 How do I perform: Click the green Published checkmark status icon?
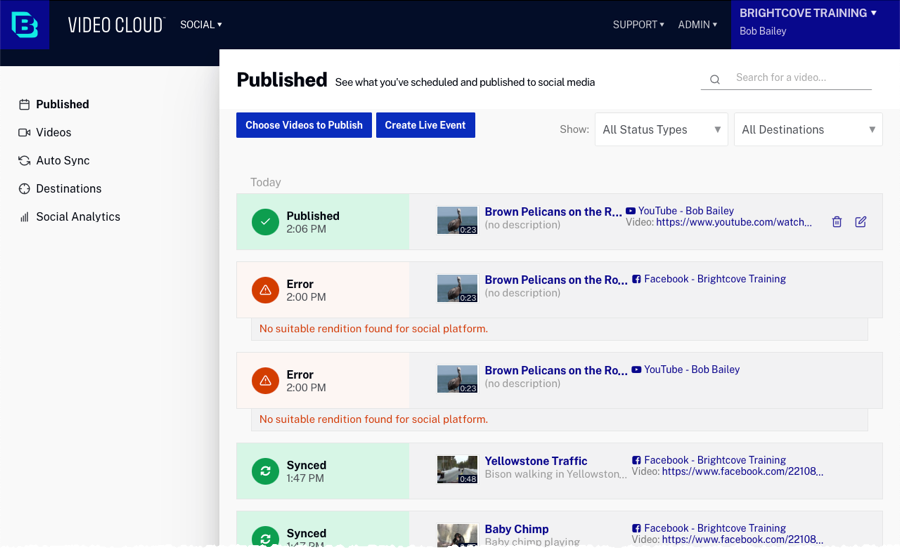[x=265, y=222]
